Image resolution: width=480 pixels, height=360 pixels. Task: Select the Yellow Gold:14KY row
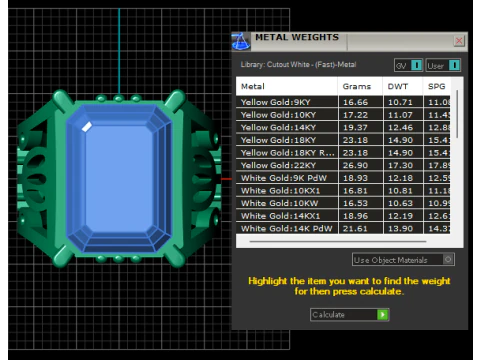coord(343,127)
